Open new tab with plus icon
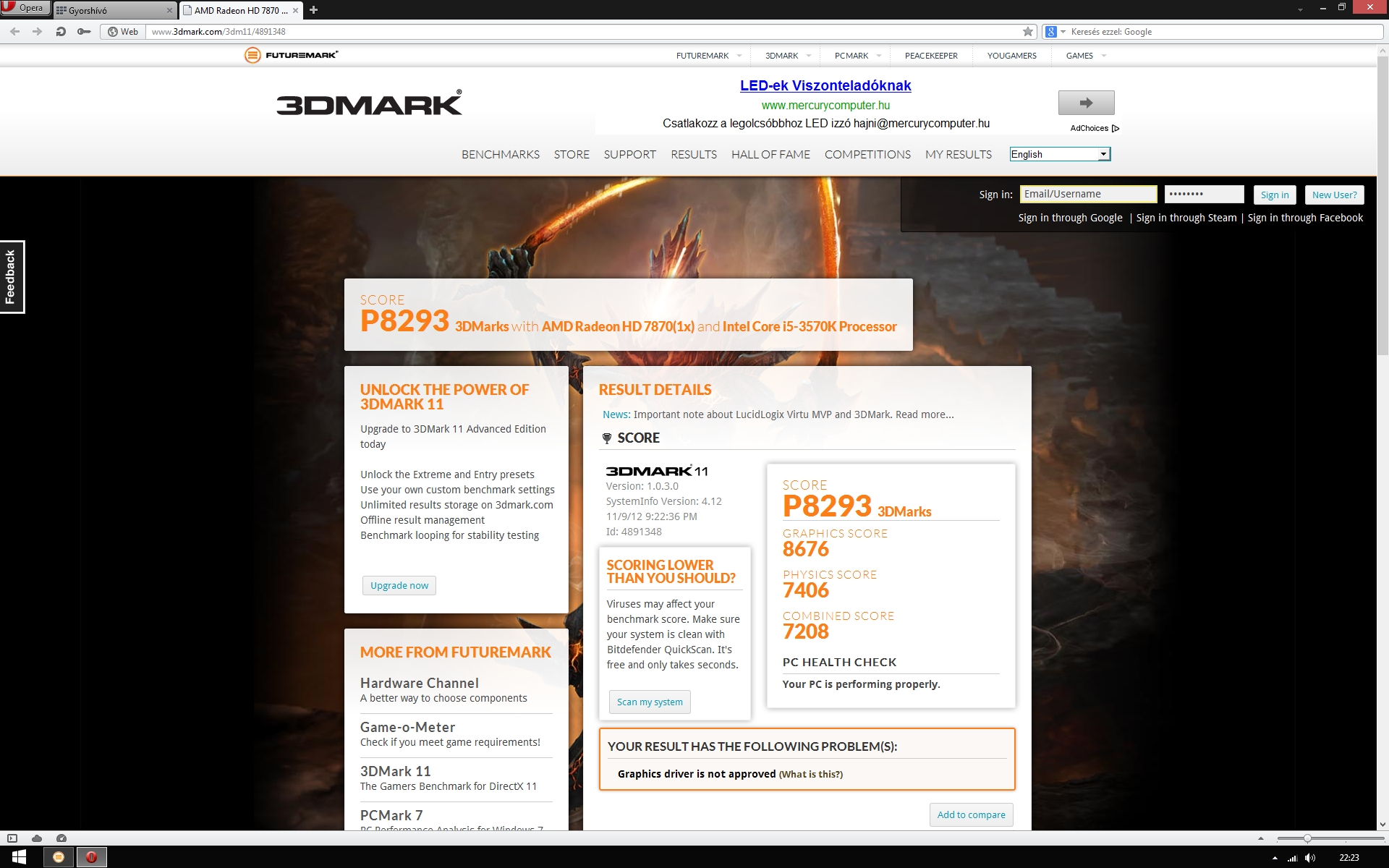Image resolution: width=1389 pixels, height=868 pixels. click(x=313, y=10)
